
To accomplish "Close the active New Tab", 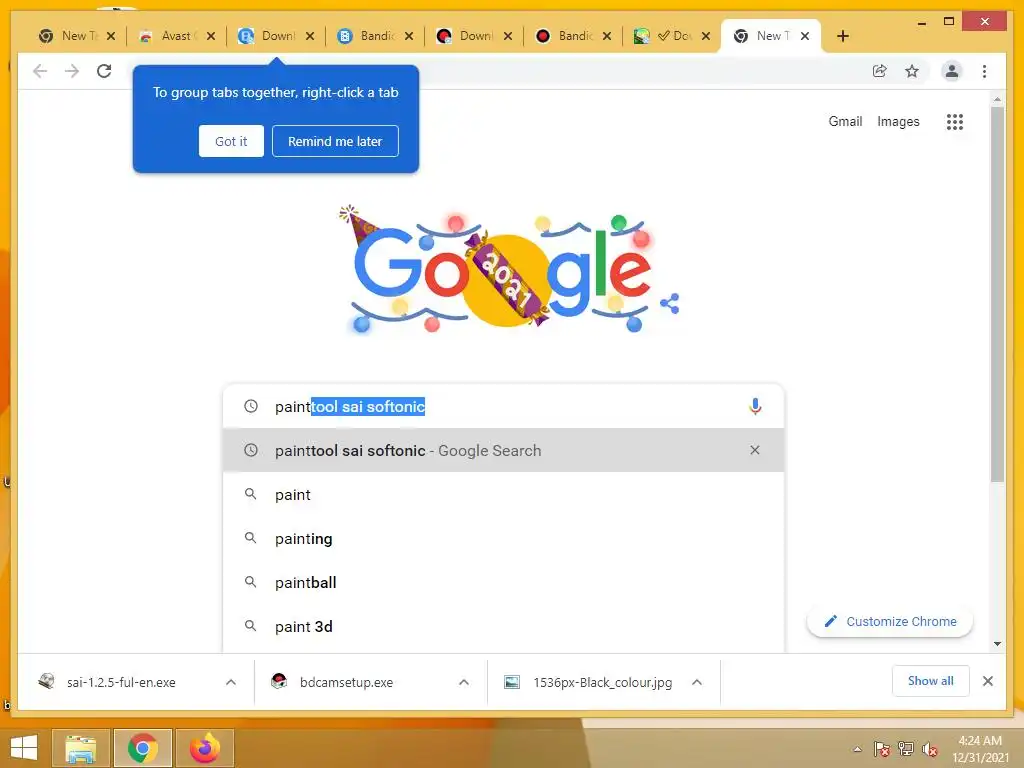I will tap(805, 36).
